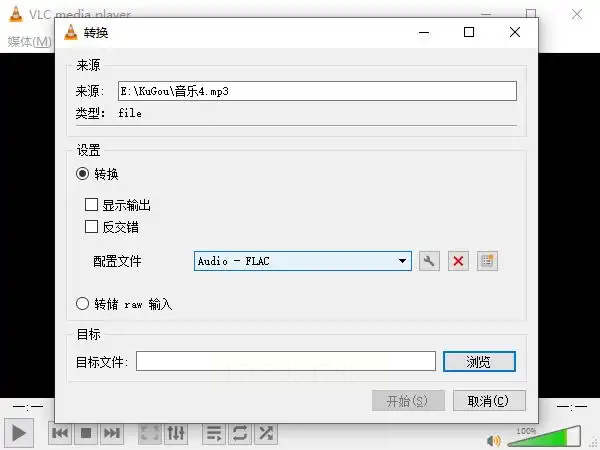Screen dimensions: 600x450
Task: Open the Audio - FLAC profile dropdown
Action: coord(303,261)
